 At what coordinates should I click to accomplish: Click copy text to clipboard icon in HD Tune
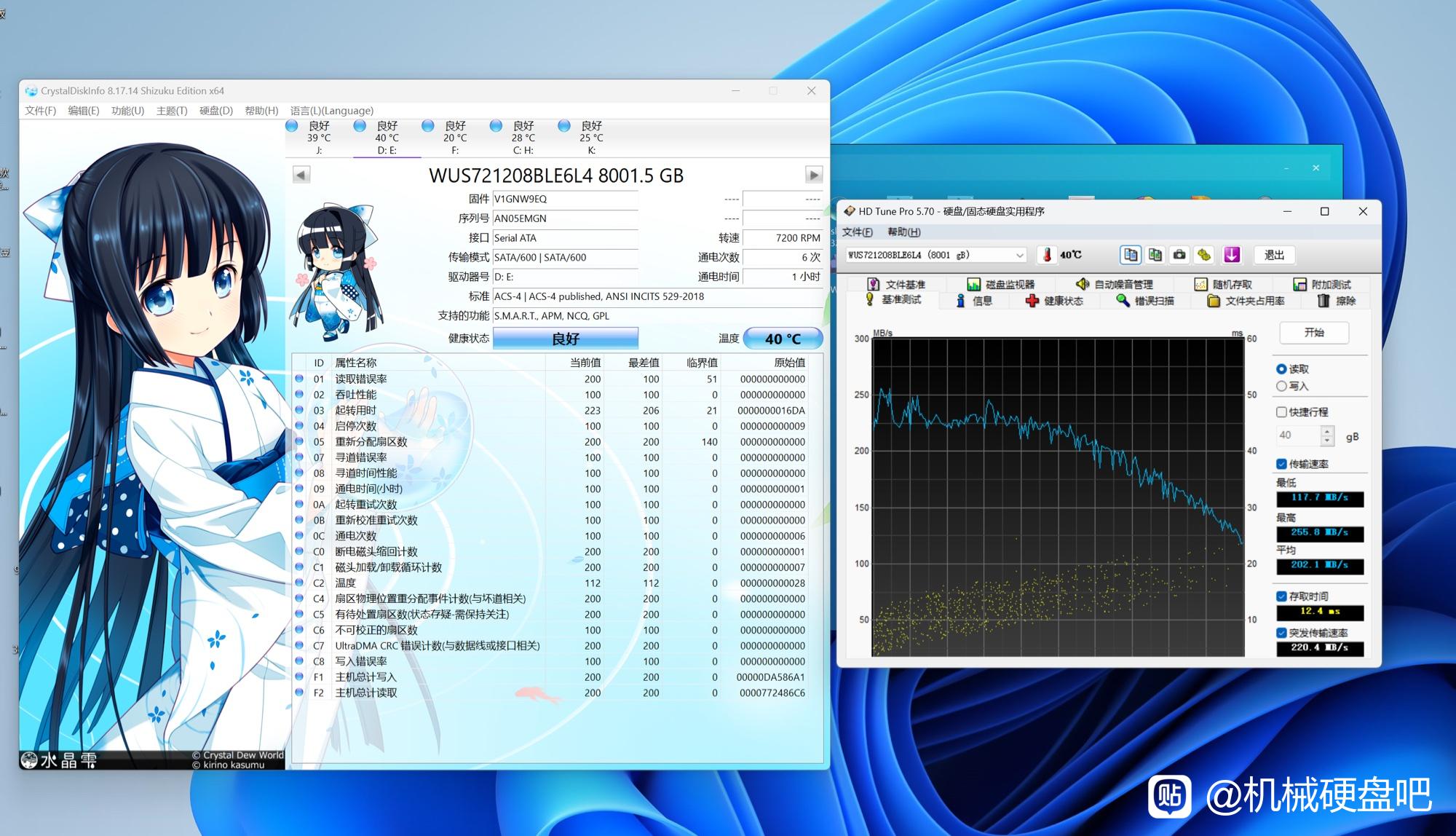[1131, 255]
